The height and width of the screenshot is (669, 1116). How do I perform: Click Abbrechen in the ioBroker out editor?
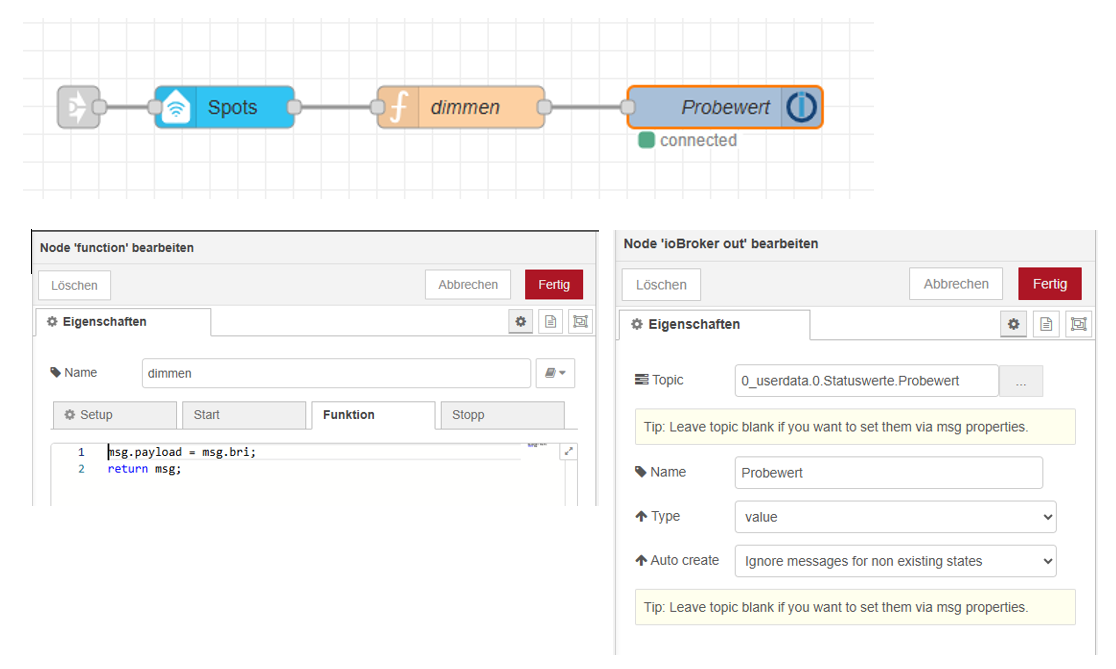point(955,284)
